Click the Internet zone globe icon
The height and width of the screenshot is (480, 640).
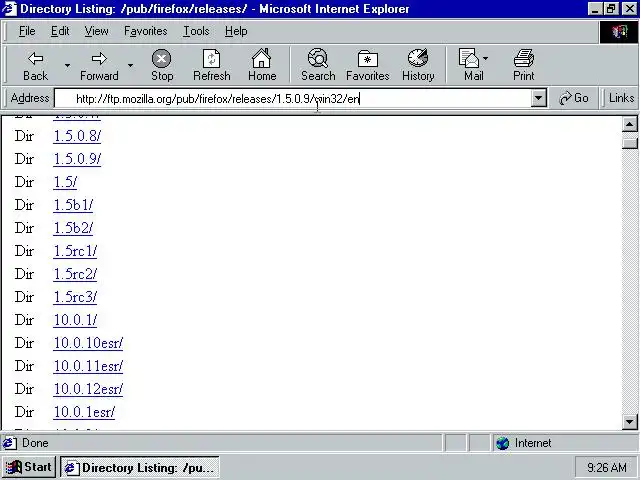tap(502, 443)
